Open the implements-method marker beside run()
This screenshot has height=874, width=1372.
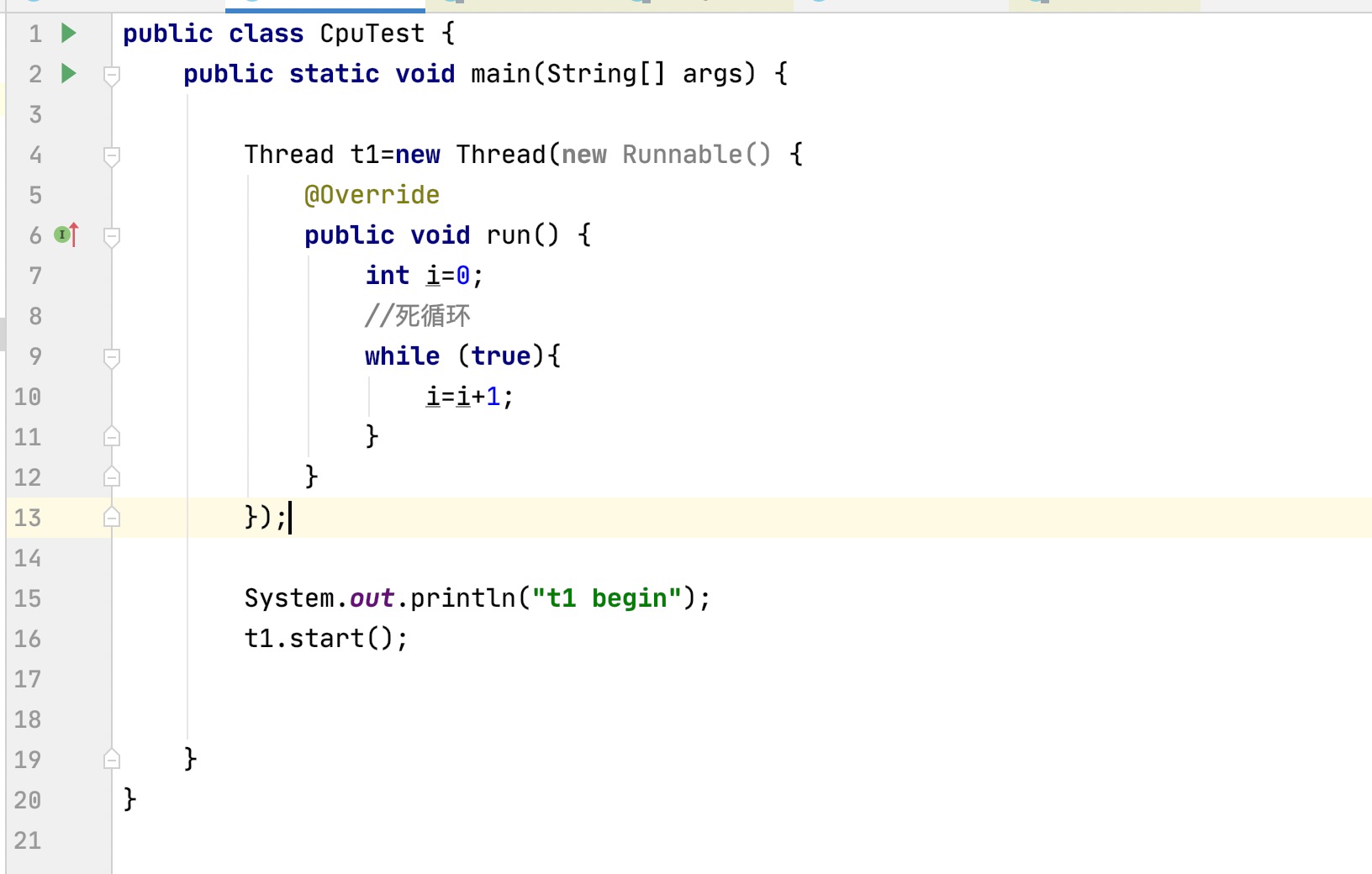(66, 235)
